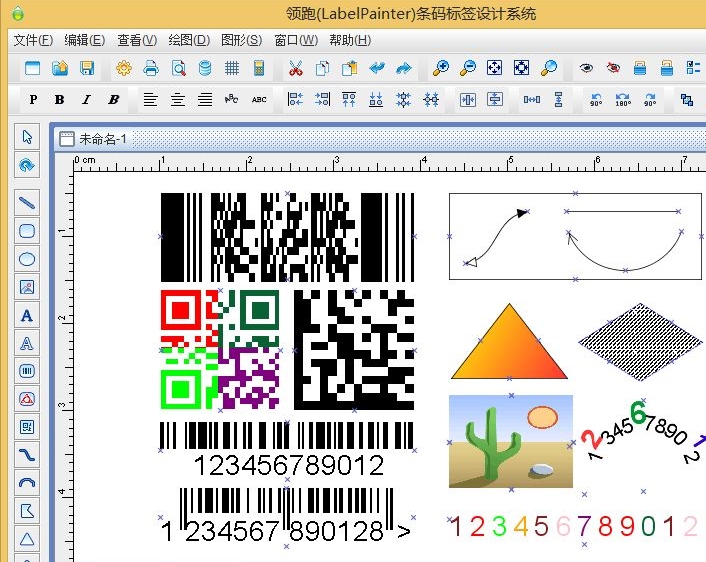Image resolution: width=706 pixels, height=562 pixels.
Task: Click the database cylinder icon
Action: pyautogui.click(x=205, y=68)
